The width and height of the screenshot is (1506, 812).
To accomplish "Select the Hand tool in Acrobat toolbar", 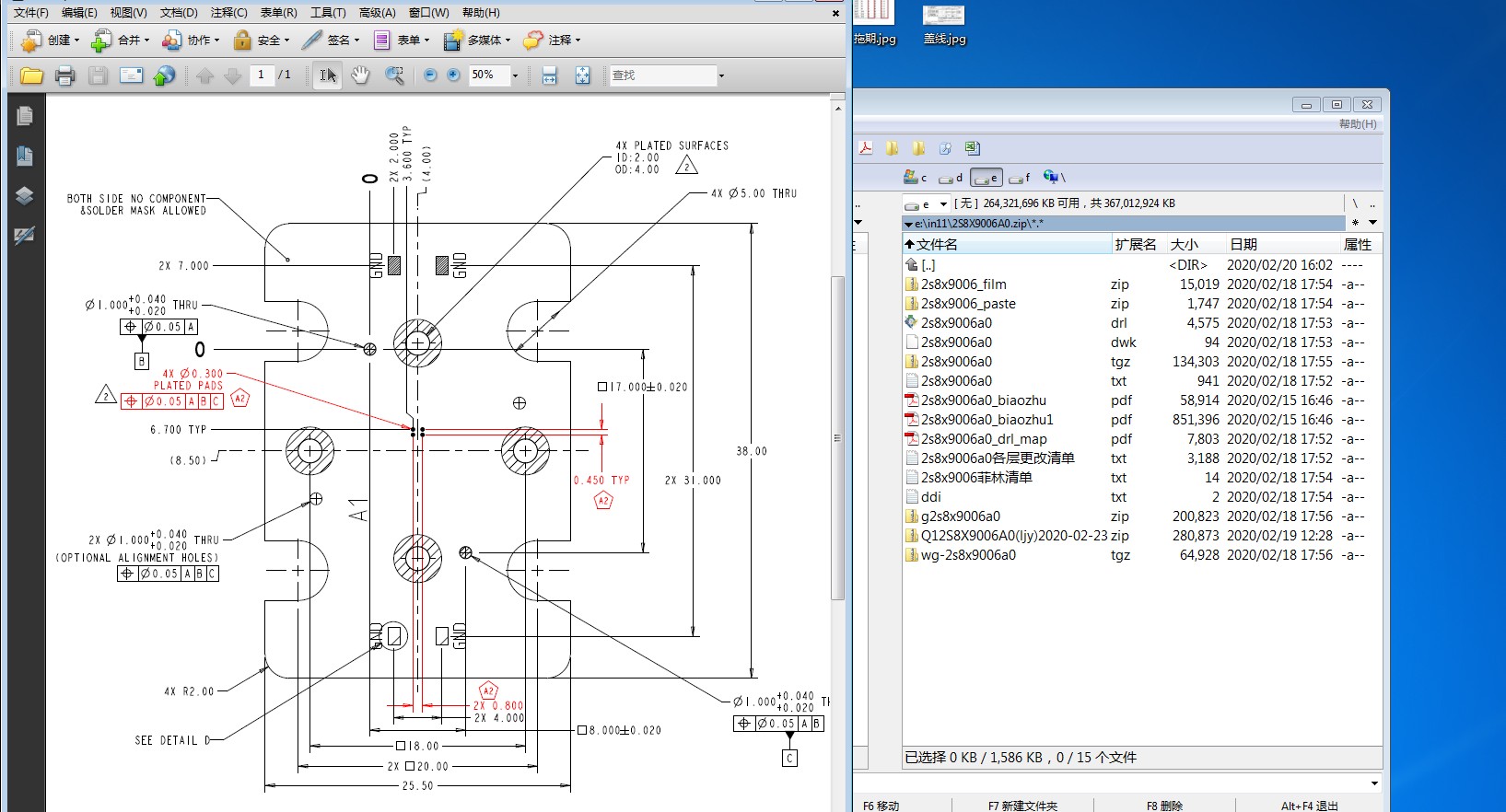I will (x=360, y=75).
